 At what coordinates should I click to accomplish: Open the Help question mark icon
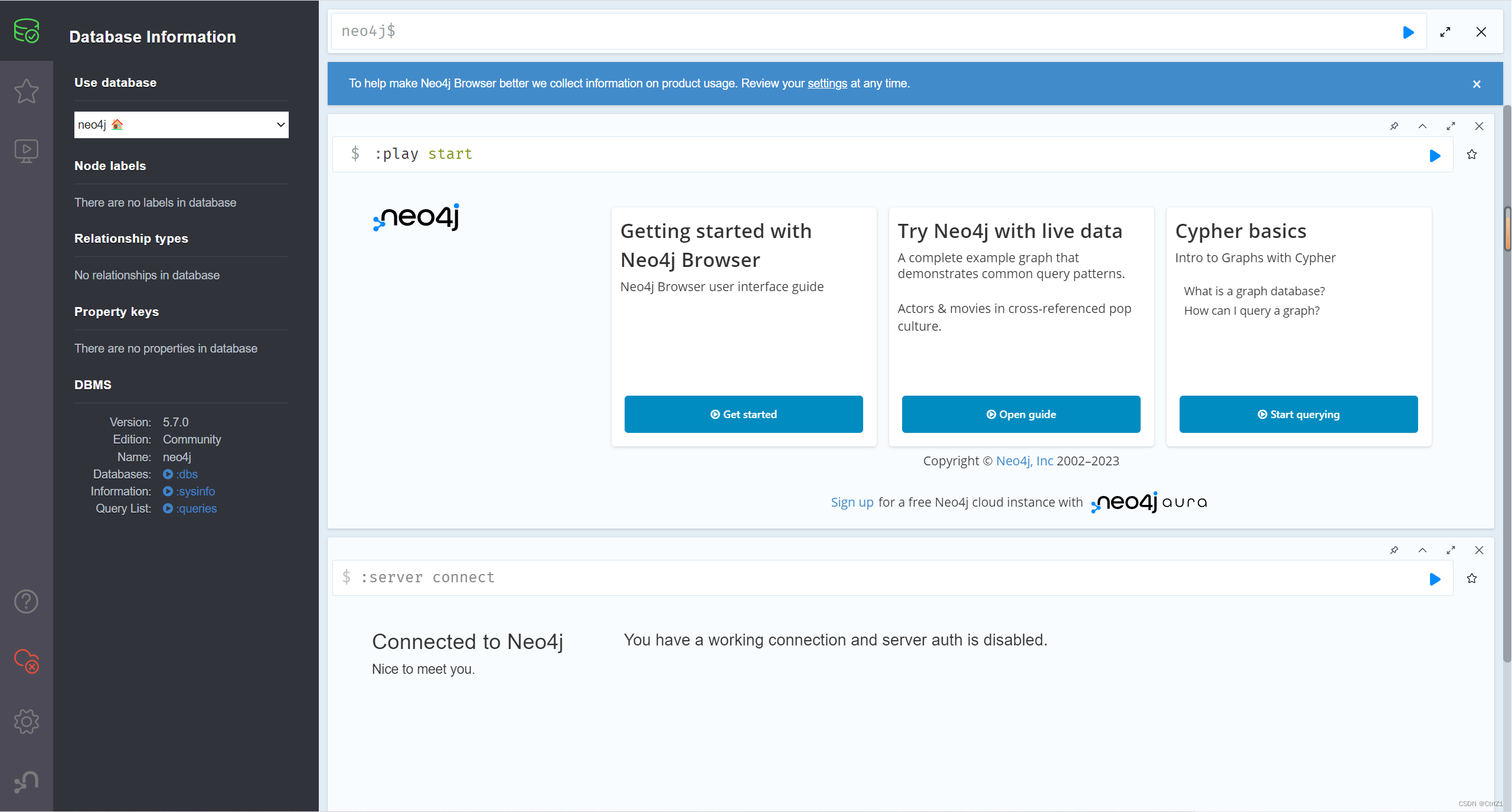pos(27,602)
